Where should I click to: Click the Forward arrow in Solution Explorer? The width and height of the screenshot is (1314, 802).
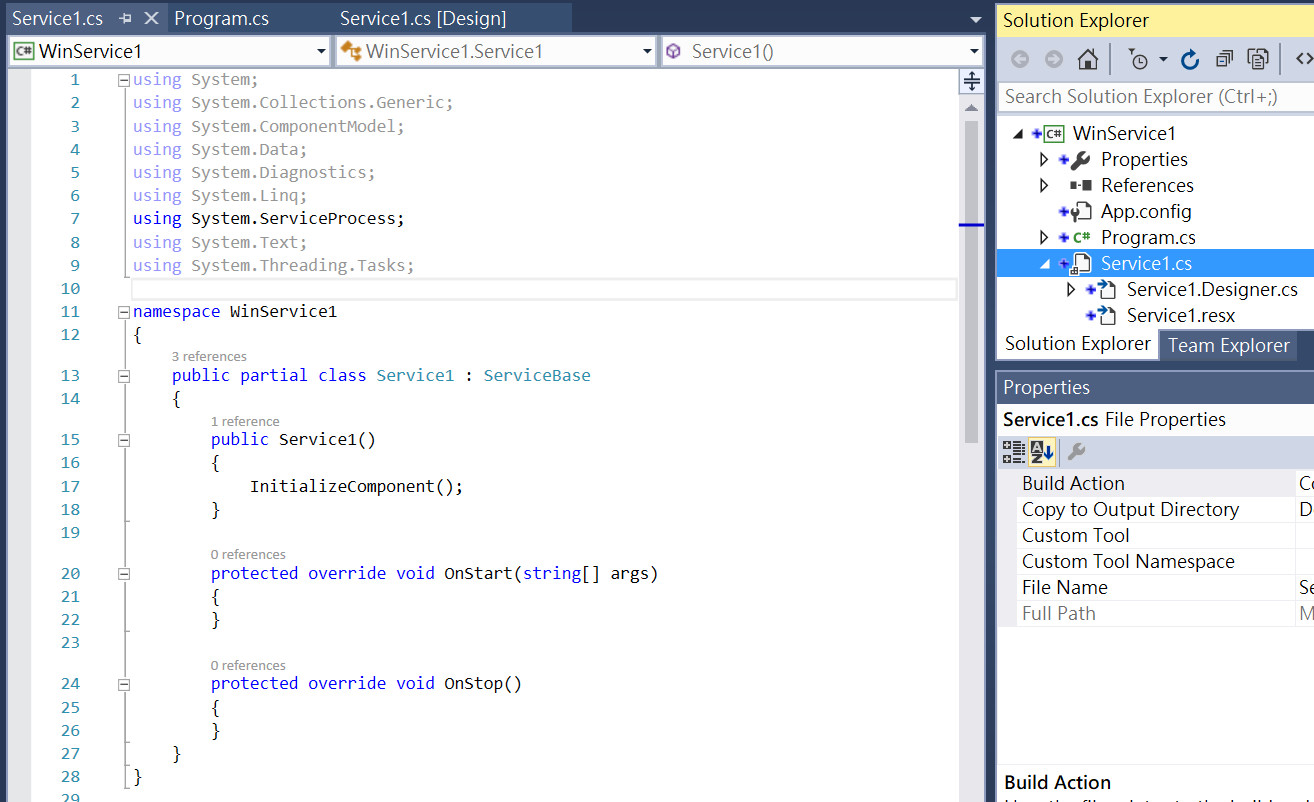[1053, 60]
